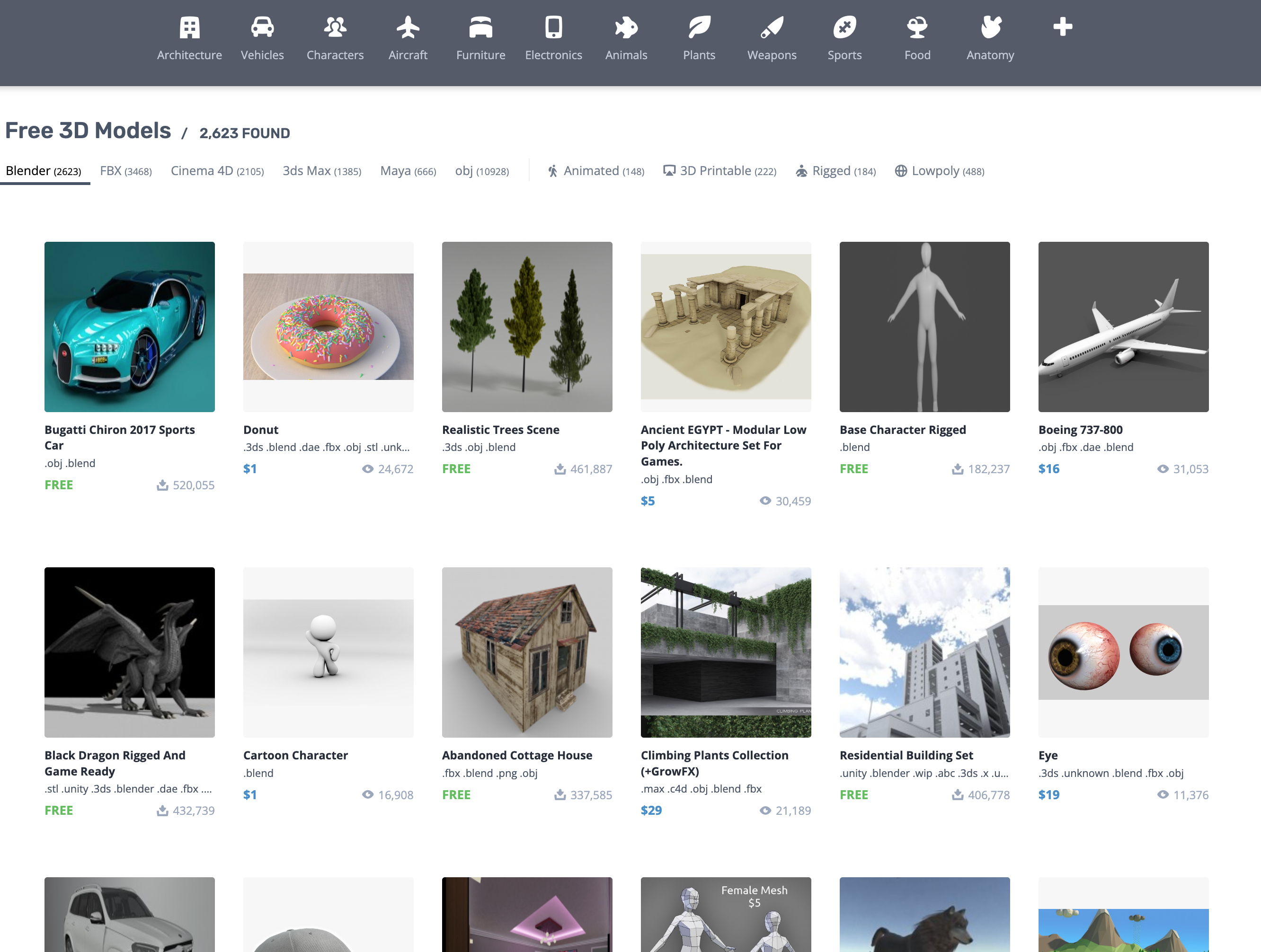Viewport: 1261px width, 952px height.
Task: Click the Free 3D Models heading
Action: click(x=88, y=131)
